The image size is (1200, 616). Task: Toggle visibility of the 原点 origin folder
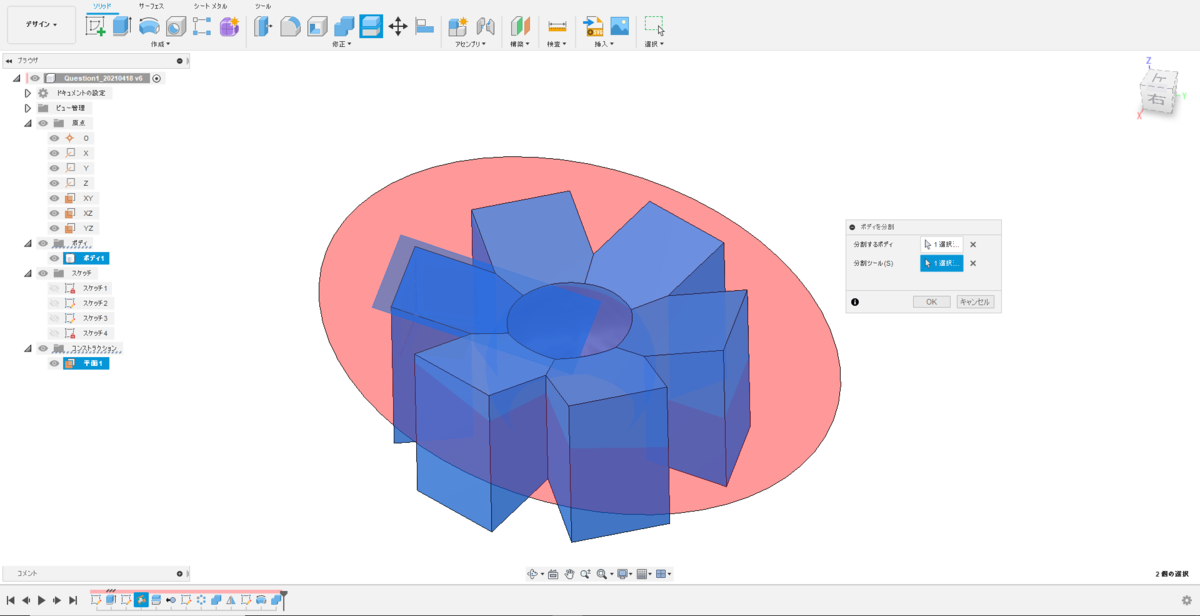pyautogui.click(x=43, y=123)
